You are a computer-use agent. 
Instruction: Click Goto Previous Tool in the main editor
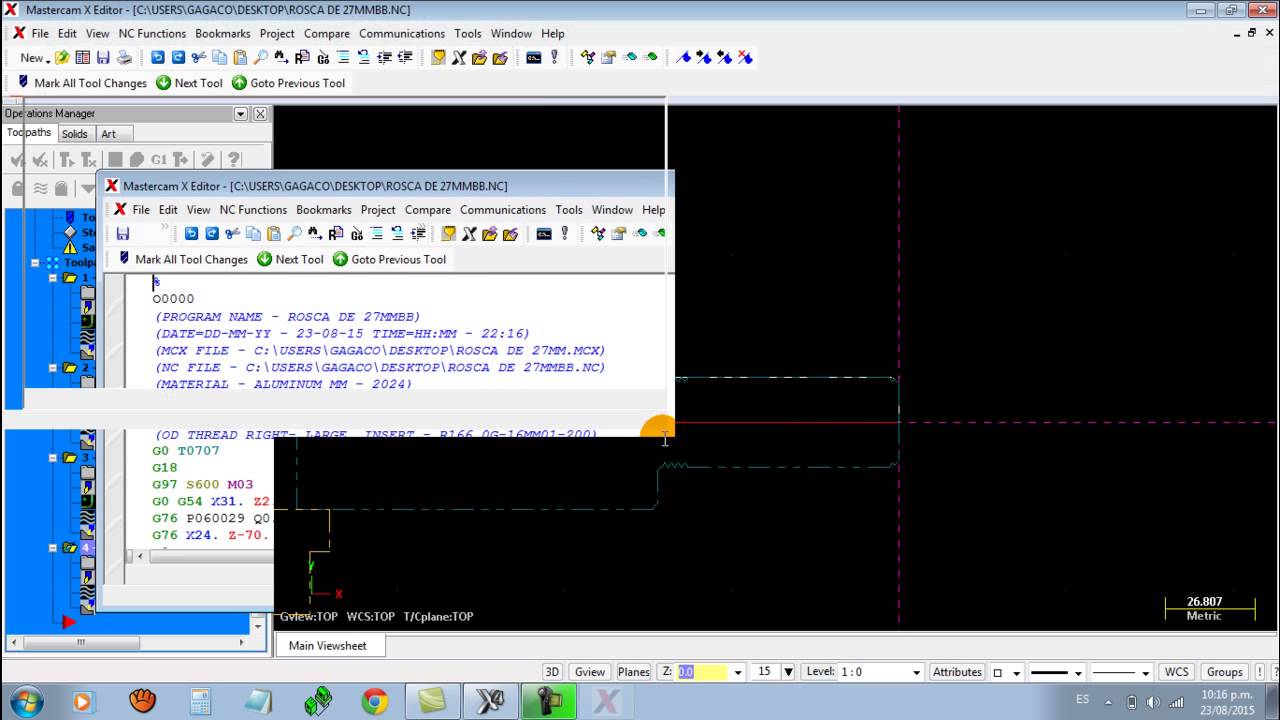click(288, 83)
